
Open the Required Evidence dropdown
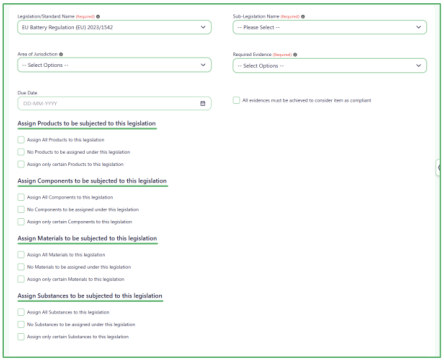click(330, 66)
